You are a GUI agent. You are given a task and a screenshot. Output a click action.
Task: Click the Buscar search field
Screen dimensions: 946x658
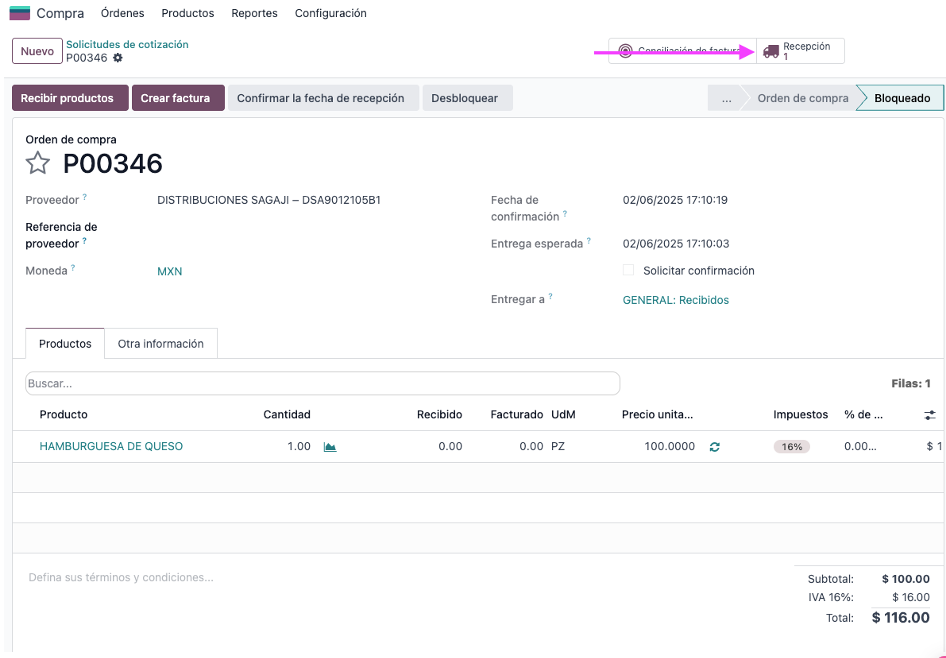[322, 384]
